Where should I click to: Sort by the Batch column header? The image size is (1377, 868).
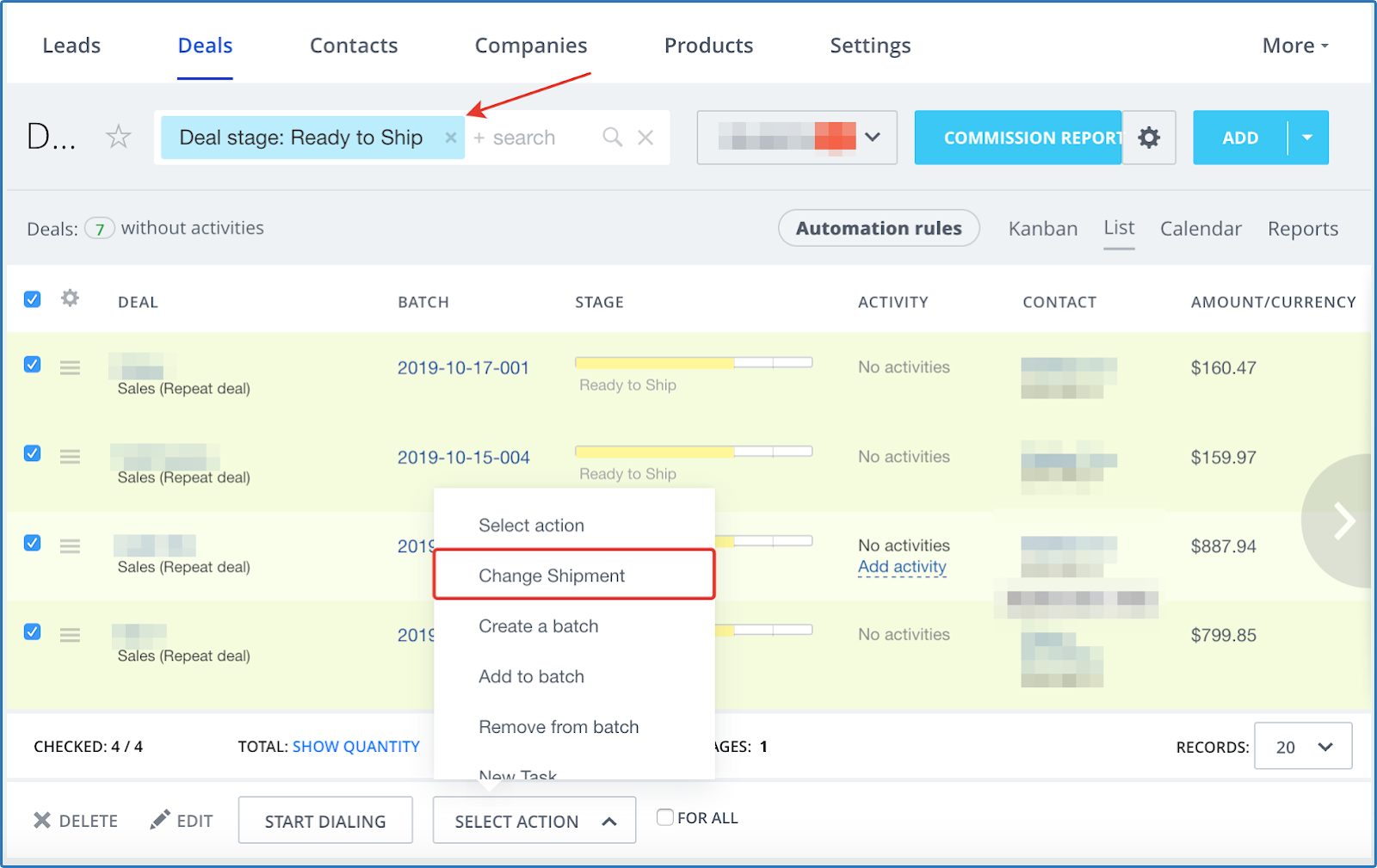(x=423, y=302)
